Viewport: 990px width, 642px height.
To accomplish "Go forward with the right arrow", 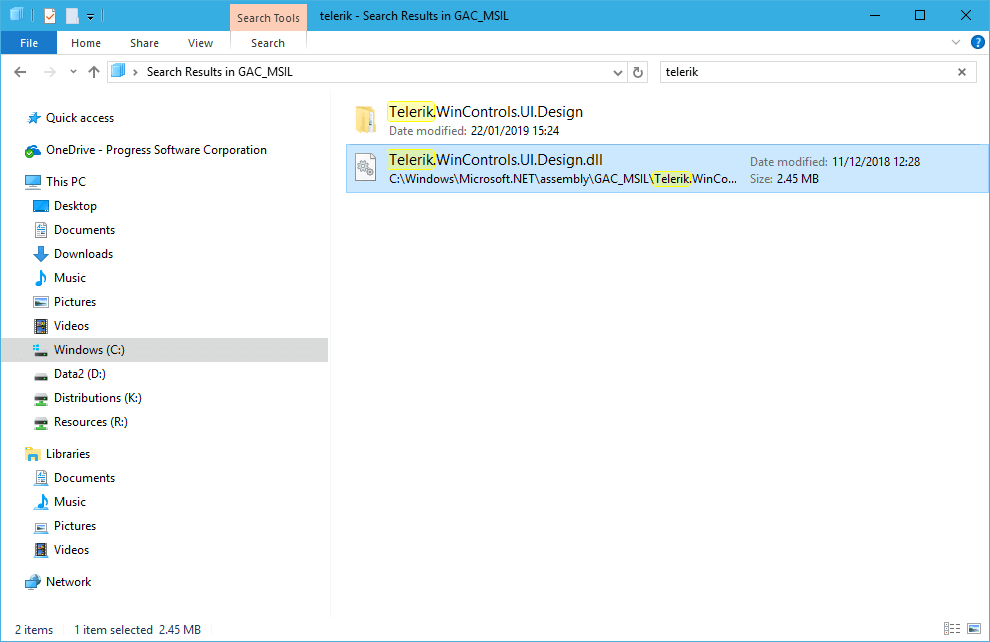I will [x=49, y=72].
